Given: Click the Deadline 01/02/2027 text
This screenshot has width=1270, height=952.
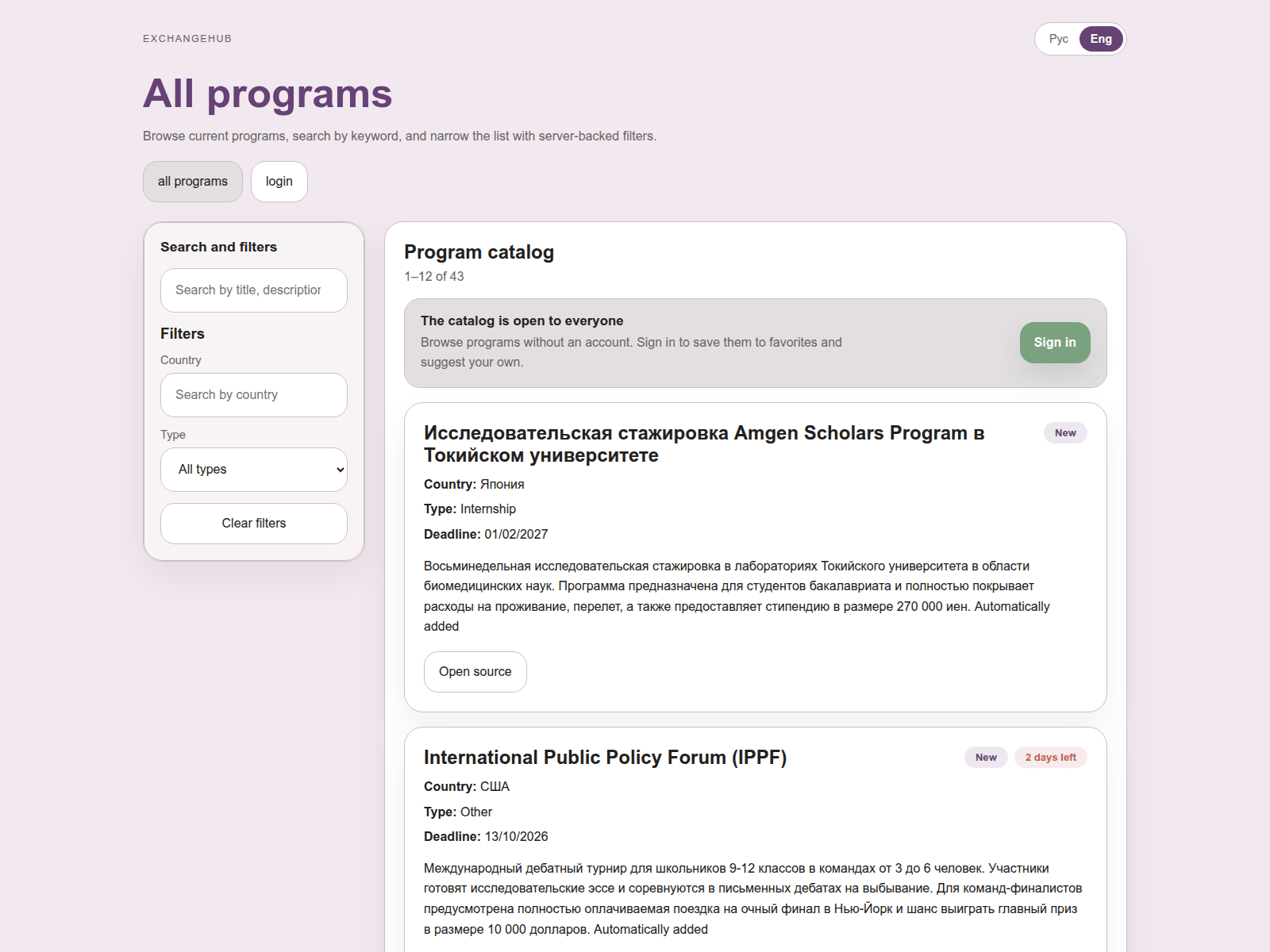Looking at the screenshot, I should 486,535.
